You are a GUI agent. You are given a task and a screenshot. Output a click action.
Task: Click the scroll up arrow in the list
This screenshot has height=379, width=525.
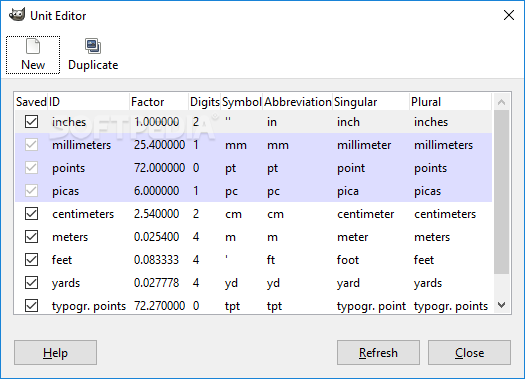(501, 102)
